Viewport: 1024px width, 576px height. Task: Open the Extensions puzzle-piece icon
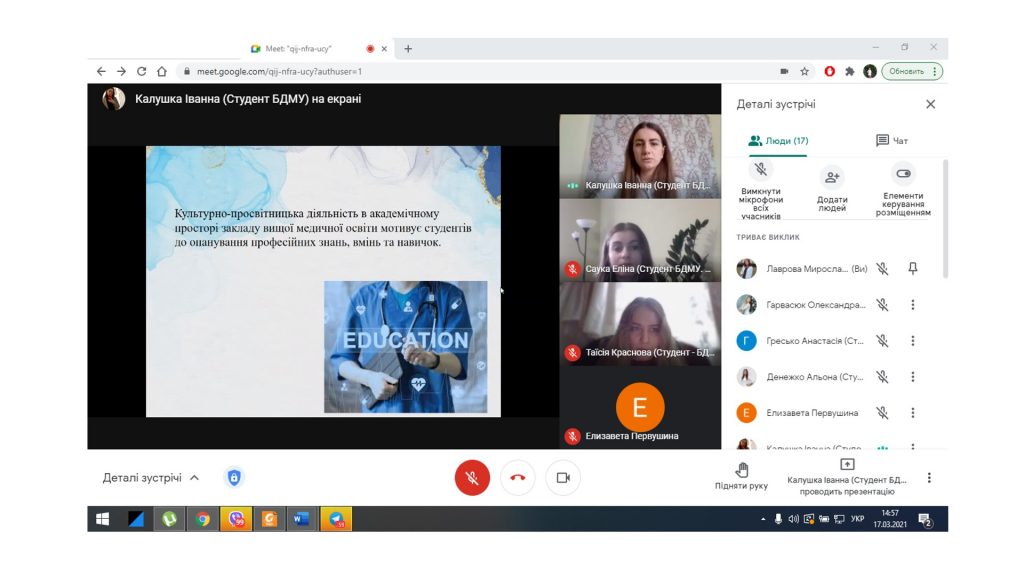[850, 71]
